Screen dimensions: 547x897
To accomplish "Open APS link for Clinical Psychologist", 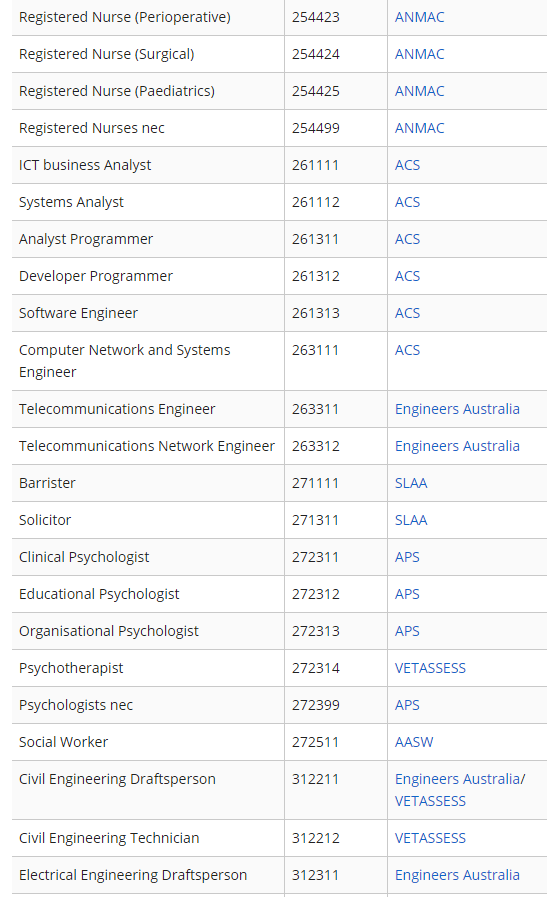I will pos(407,557).
